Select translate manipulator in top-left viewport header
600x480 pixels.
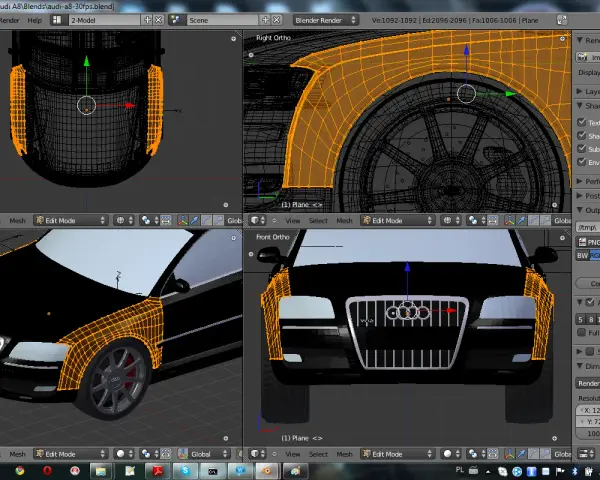(194, 220)
